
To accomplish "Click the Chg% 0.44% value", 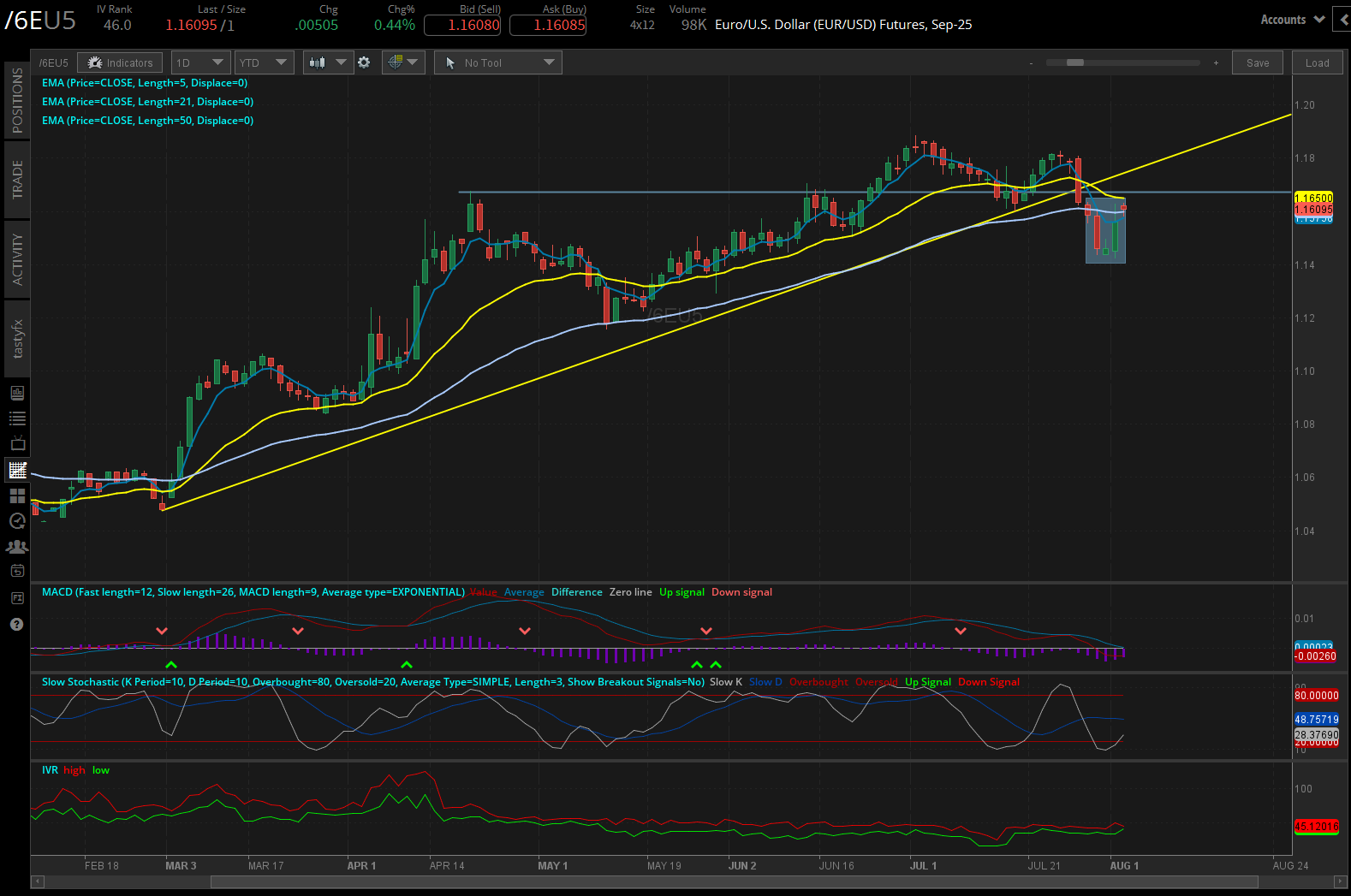I will pyautogui.click(x=395, y=25).
